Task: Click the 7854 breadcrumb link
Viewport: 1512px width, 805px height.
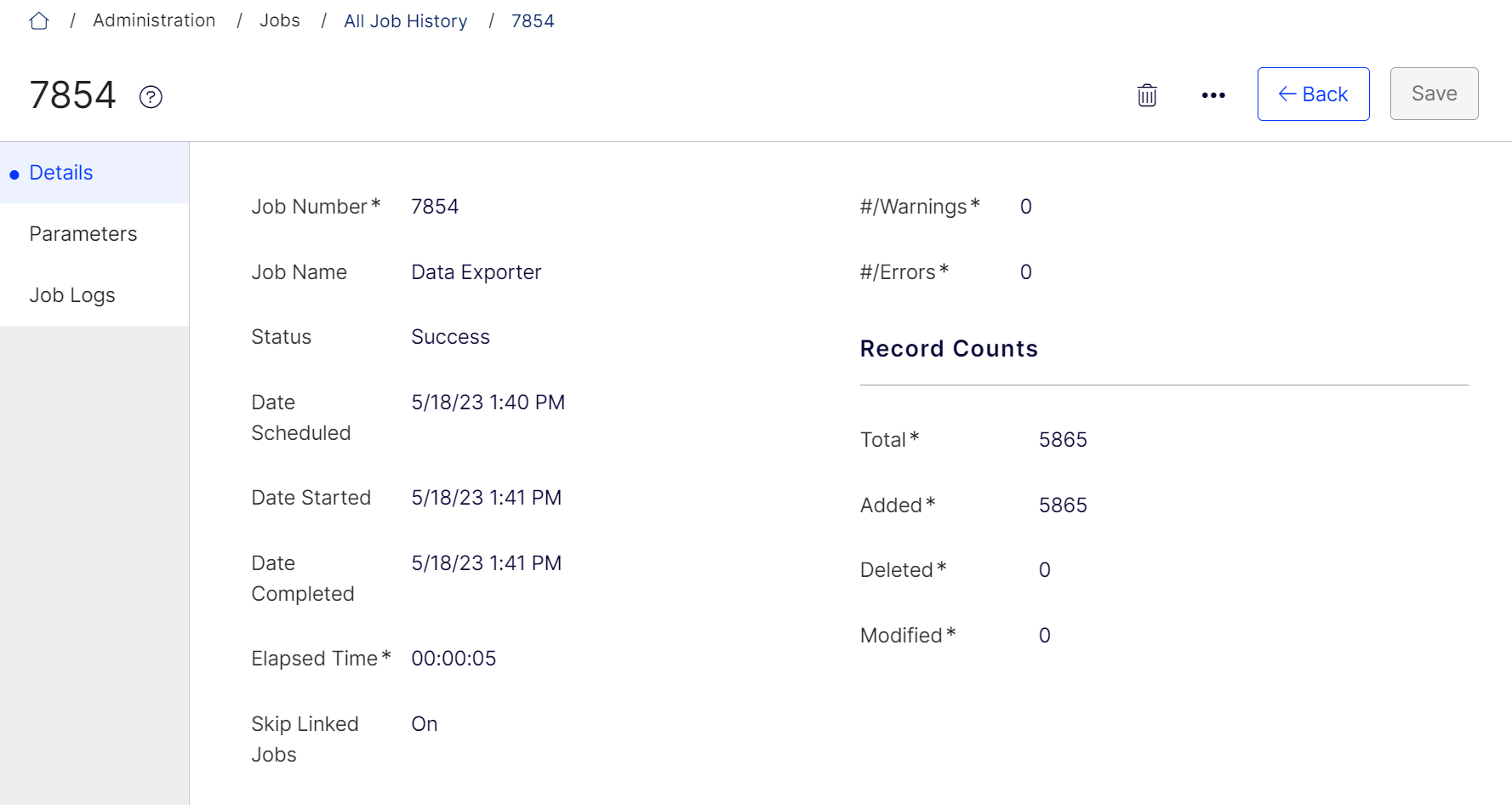Action: point(533,21)
